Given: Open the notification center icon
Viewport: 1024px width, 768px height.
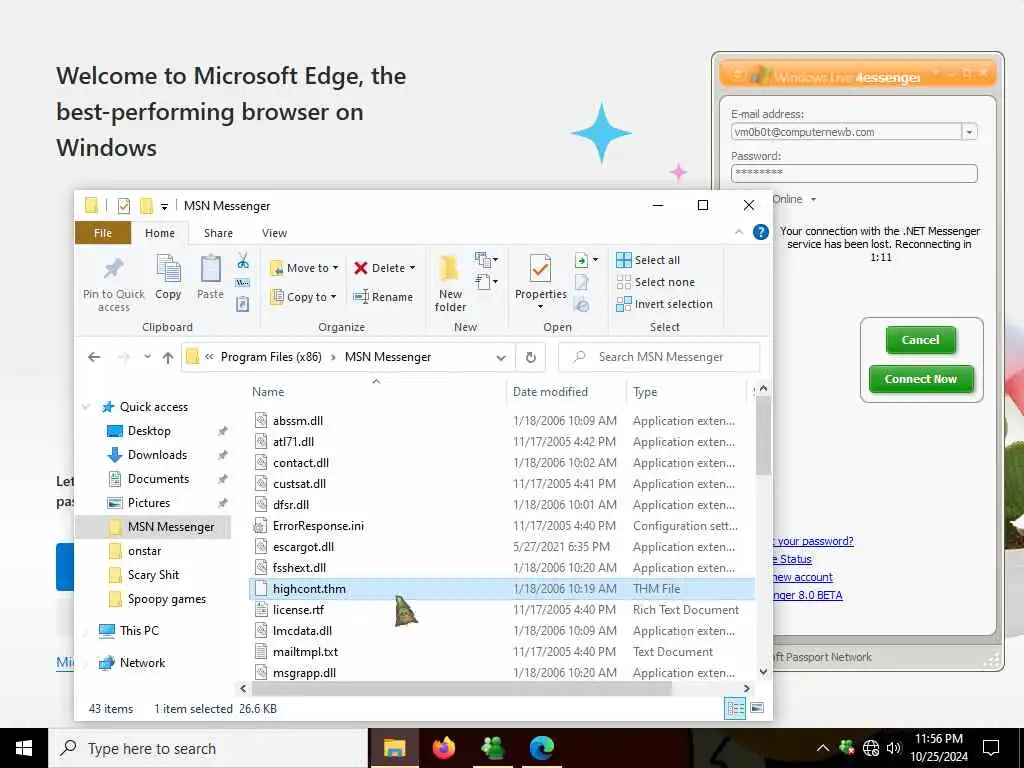Looking at the screenshot, I should (991, 748).
